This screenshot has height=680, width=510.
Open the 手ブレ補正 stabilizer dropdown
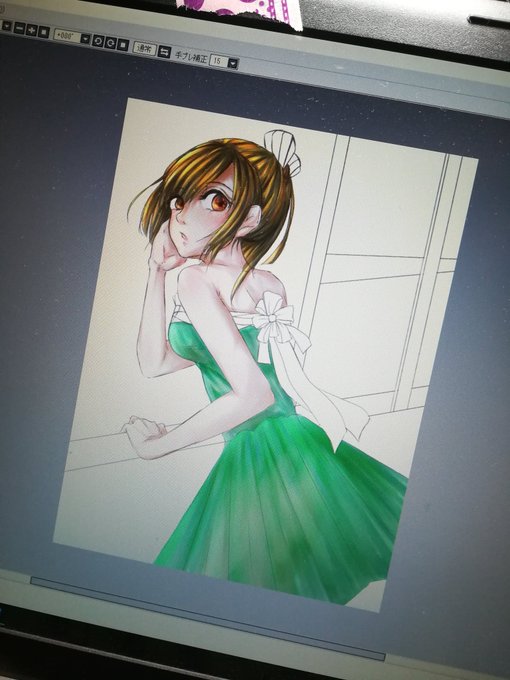point(233,63)
